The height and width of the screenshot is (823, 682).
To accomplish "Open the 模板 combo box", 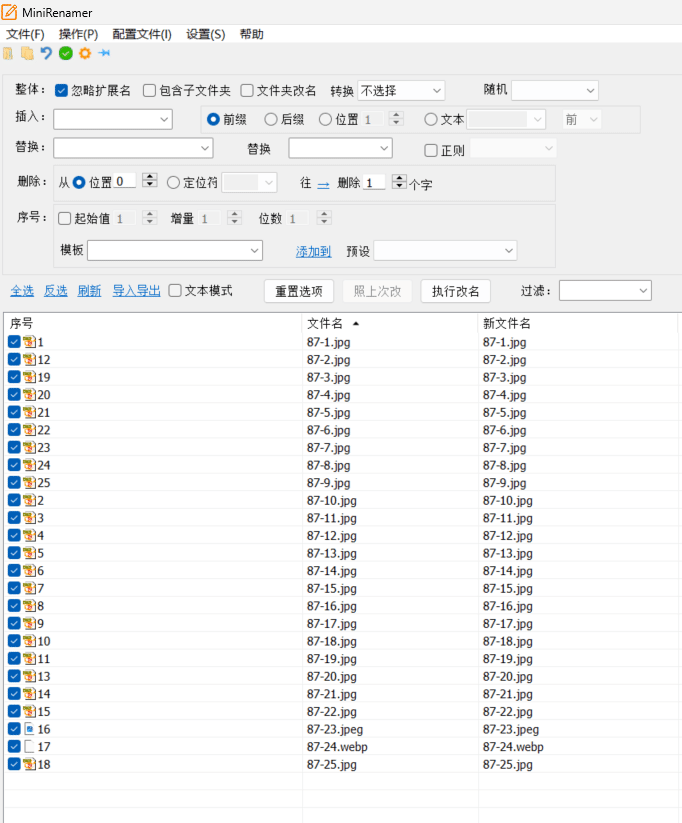I will (175, 250).
